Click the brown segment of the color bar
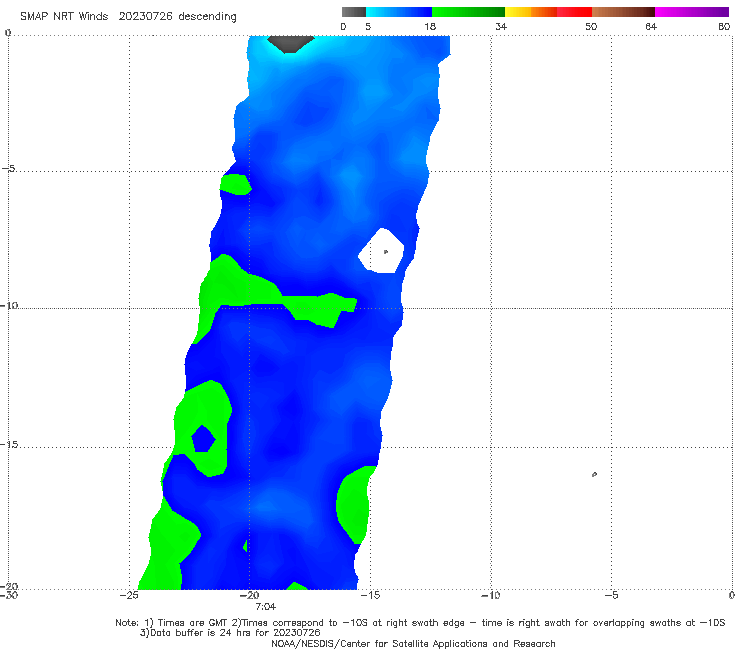Image resolution: width=740 pixels, height=650 pixels. 623,12
